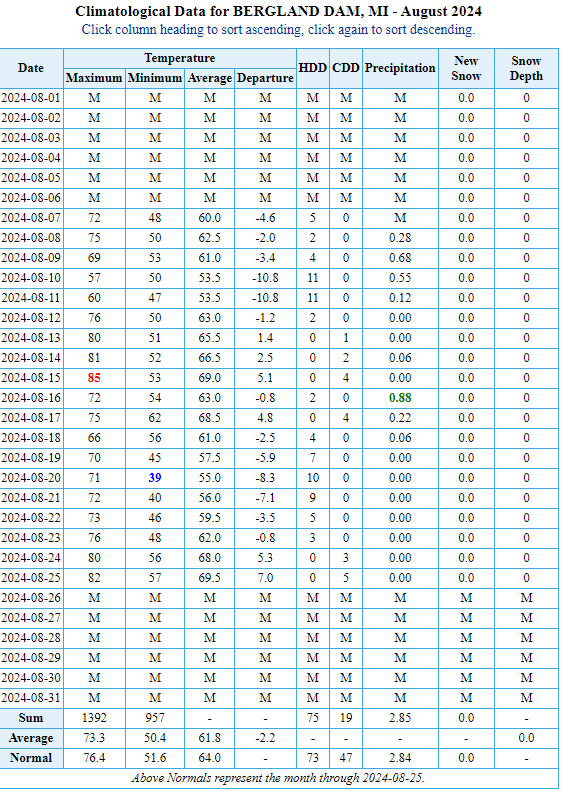
Task: Click the Sum precipitation total 2.85
Action: [x=400, y=718]
